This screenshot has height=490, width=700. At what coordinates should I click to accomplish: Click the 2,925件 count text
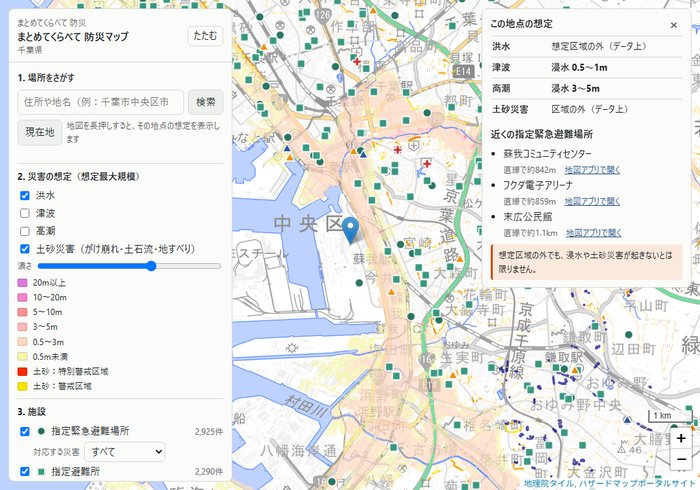click(209, 432)
